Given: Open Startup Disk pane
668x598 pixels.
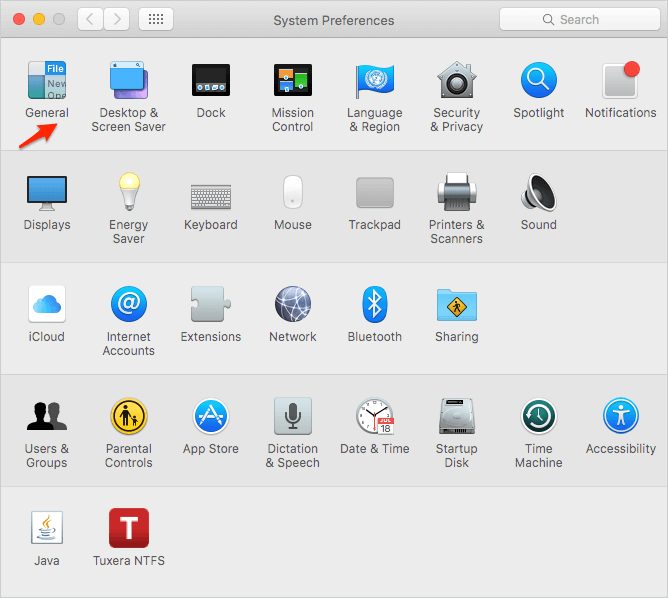Looking at the screenshot, I should pyautogui.click(x=457, y=416).
